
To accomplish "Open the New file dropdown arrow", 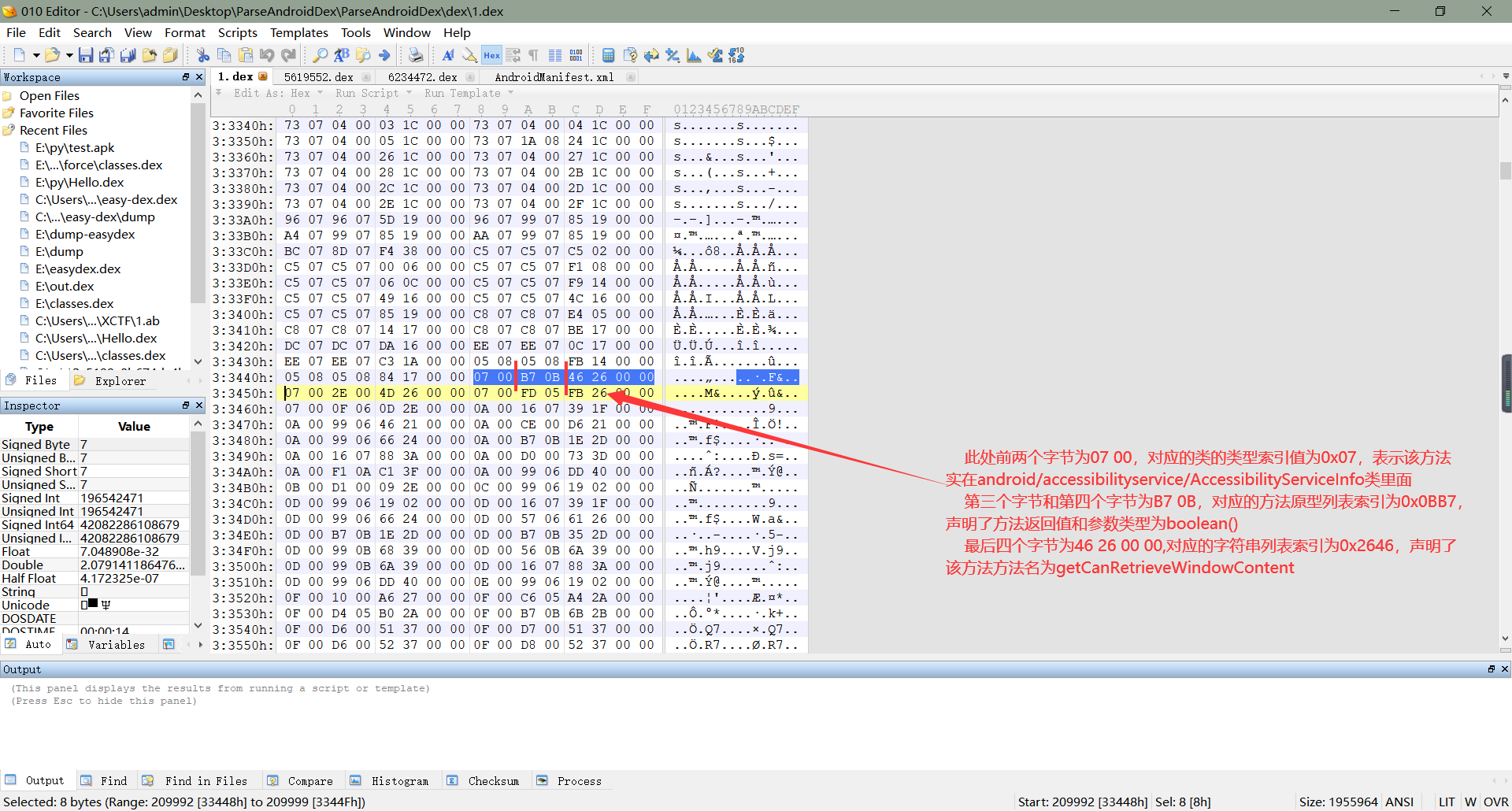I will [35, 55].
